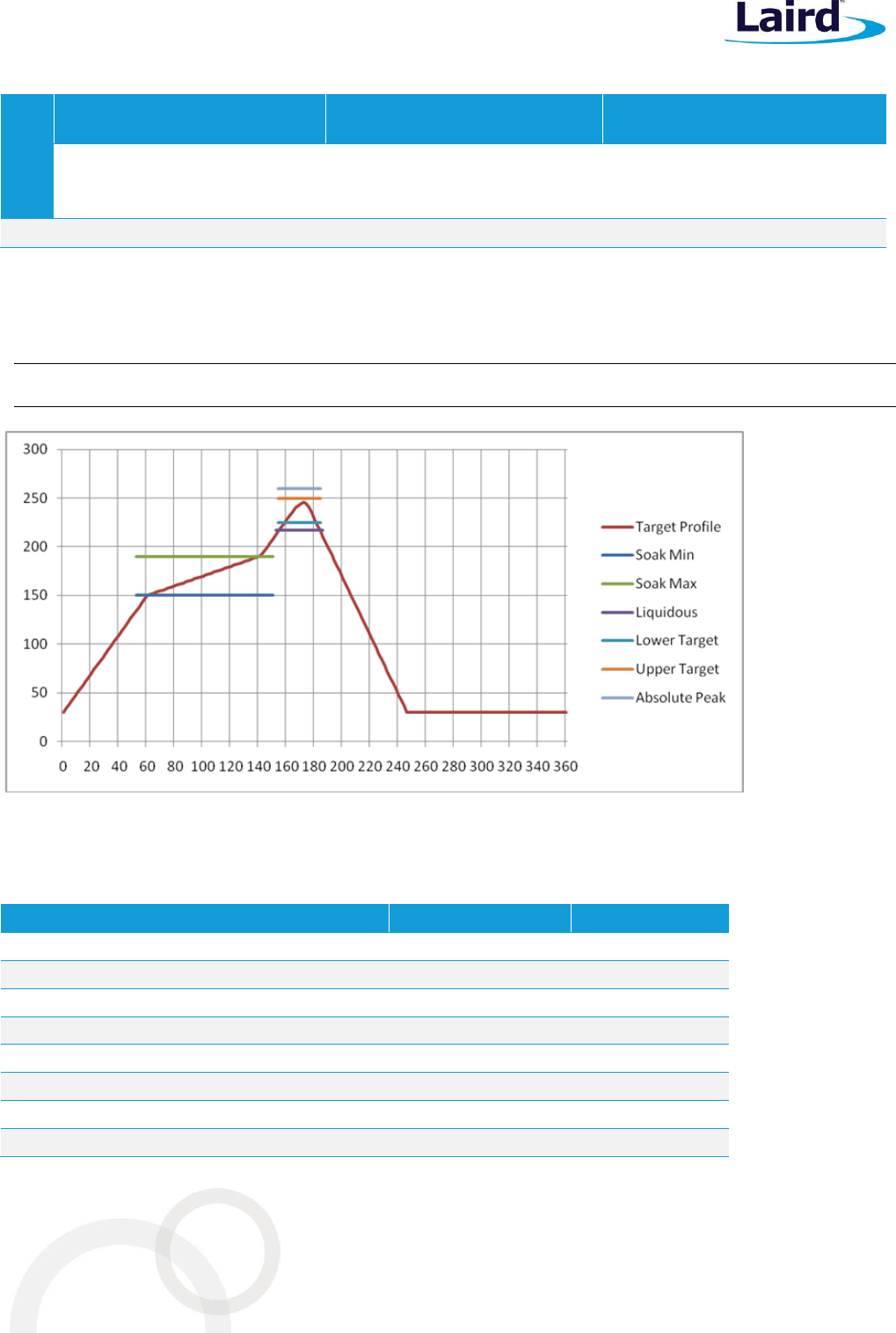The image size is (896, 1333).
Task: Select the Lower Target legend label
Action: coord(677,640)
